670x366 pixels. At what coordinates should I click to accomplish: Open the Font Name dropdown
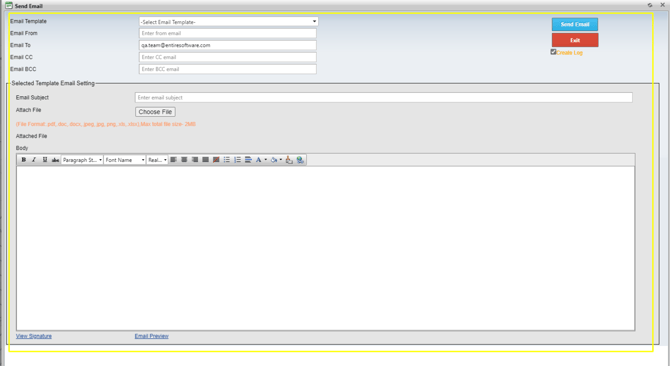click(125, 160)
